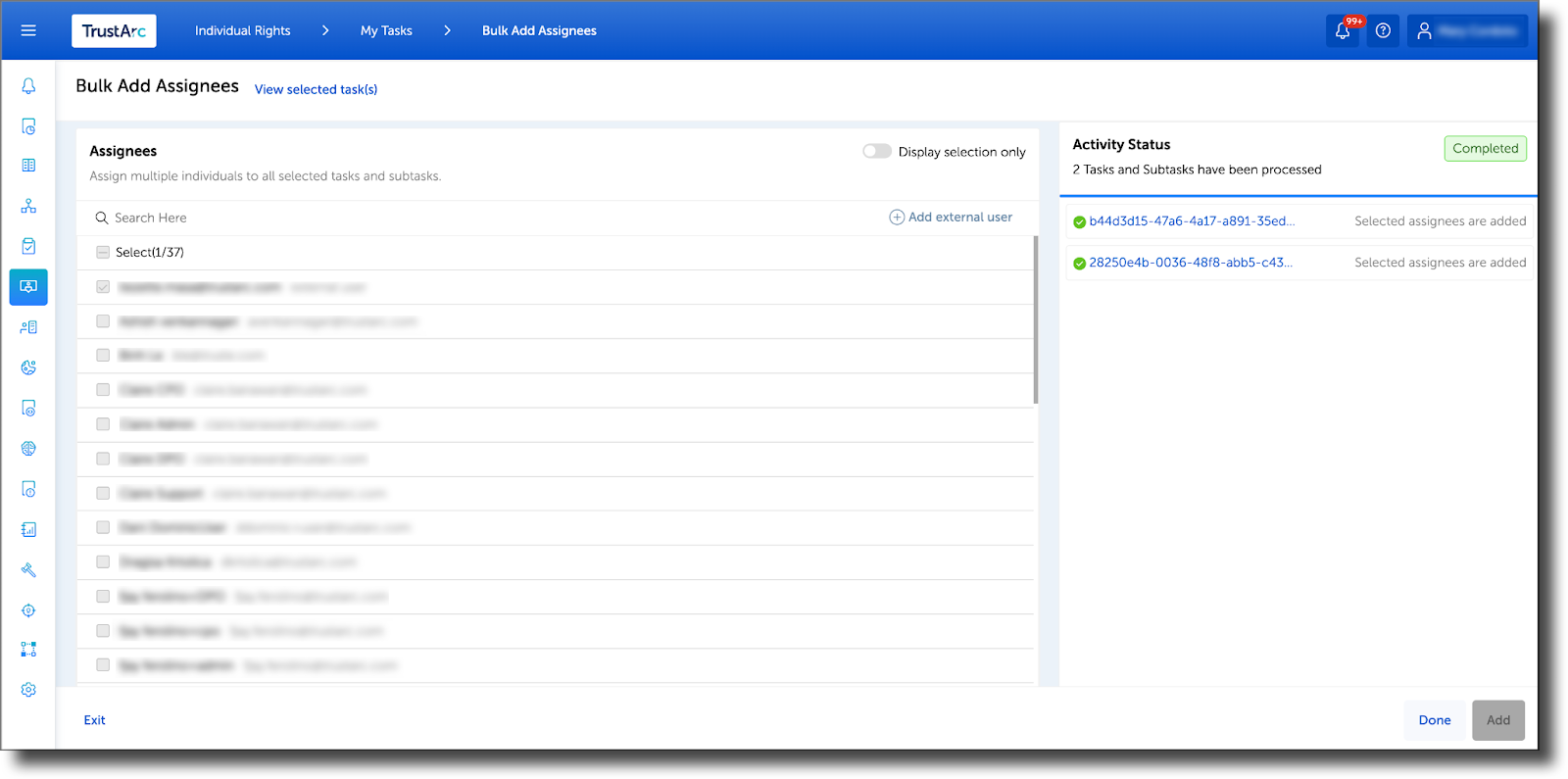Open the hamburger navigation menu
The width and height of the screenshot is (1568, 779).
[x=28, y=30]
